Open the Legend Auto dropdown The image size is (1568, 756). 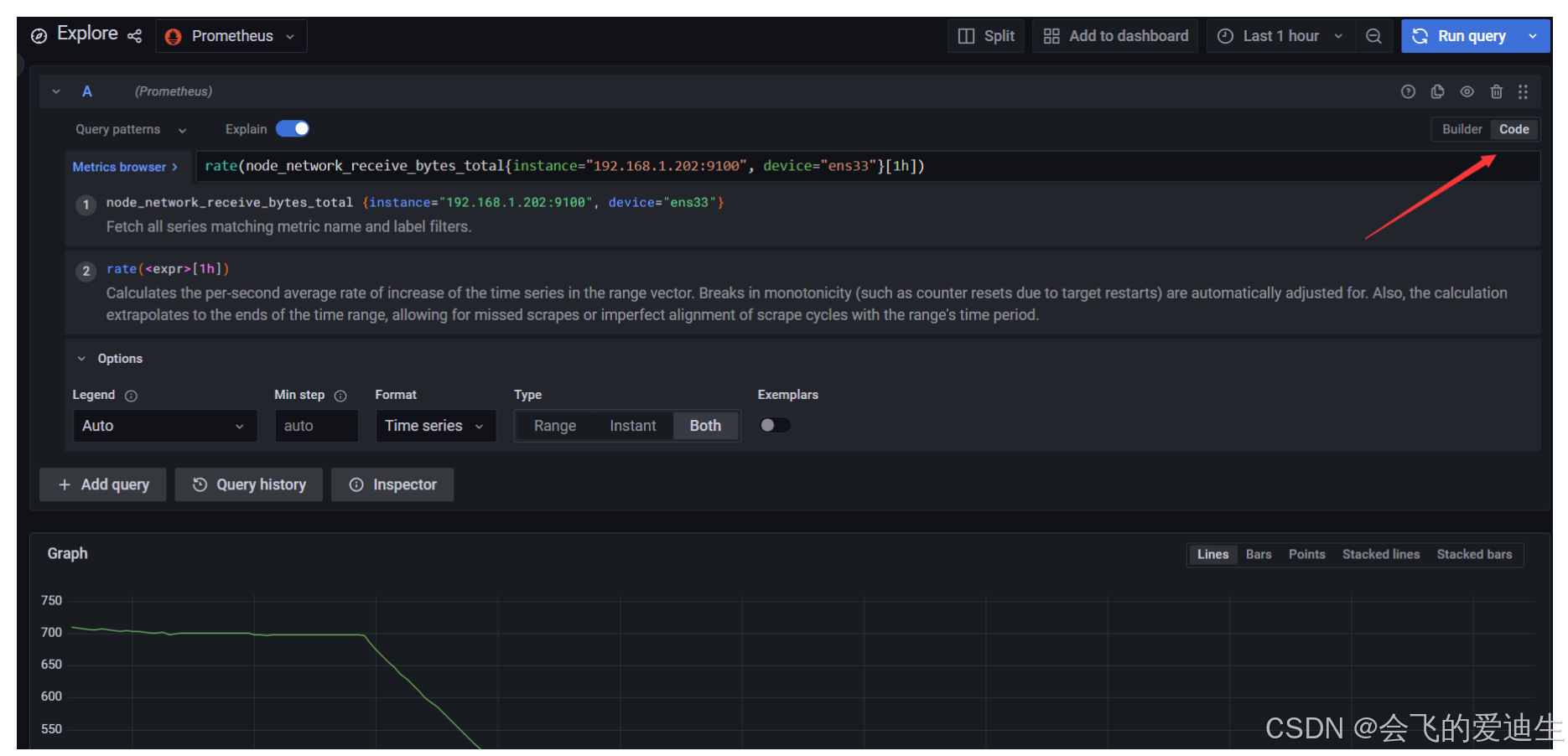[x=164, y=426]
